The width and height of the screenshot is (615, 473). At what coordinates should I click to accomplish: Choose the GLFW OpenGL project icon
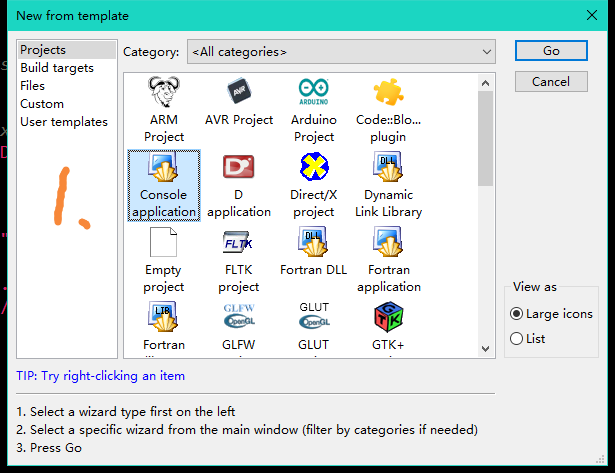pyautogui.click(x=239, y=316)
